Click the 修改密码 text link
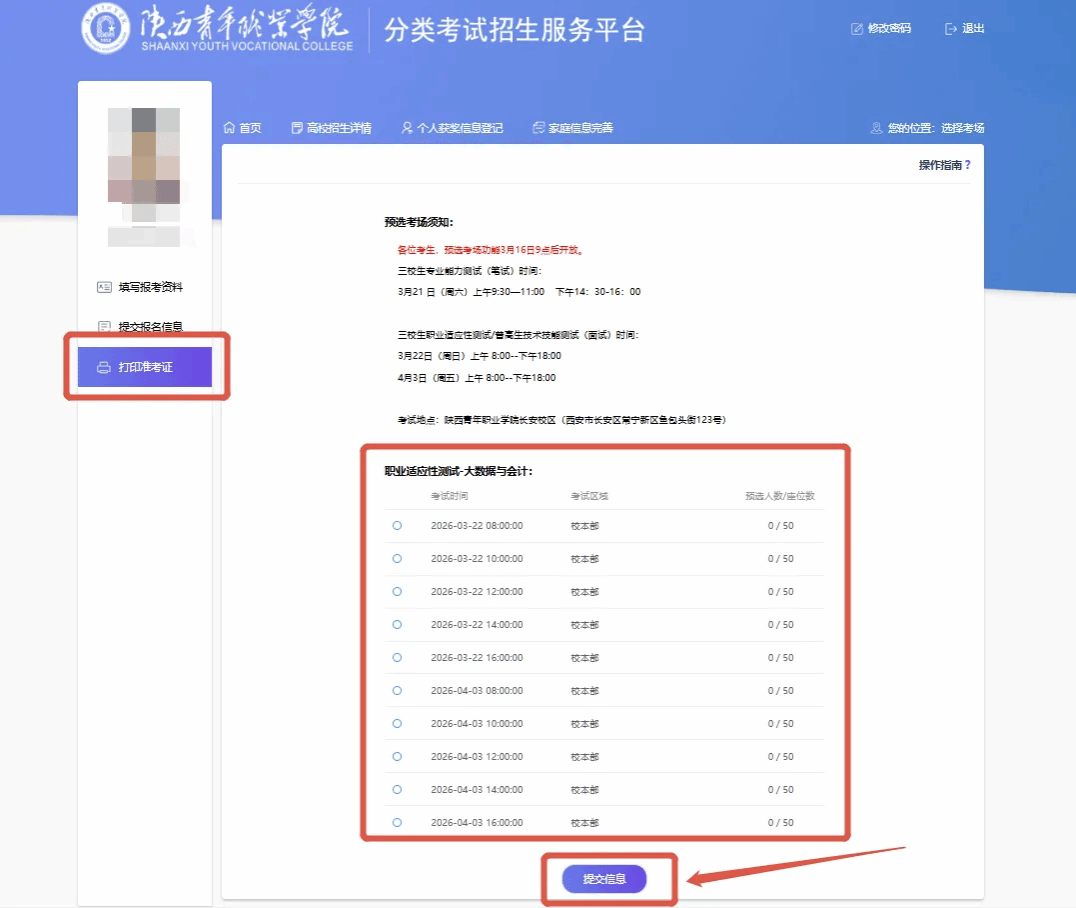The height and width of the screenshot is (908, 1076). tap(889, 29)
